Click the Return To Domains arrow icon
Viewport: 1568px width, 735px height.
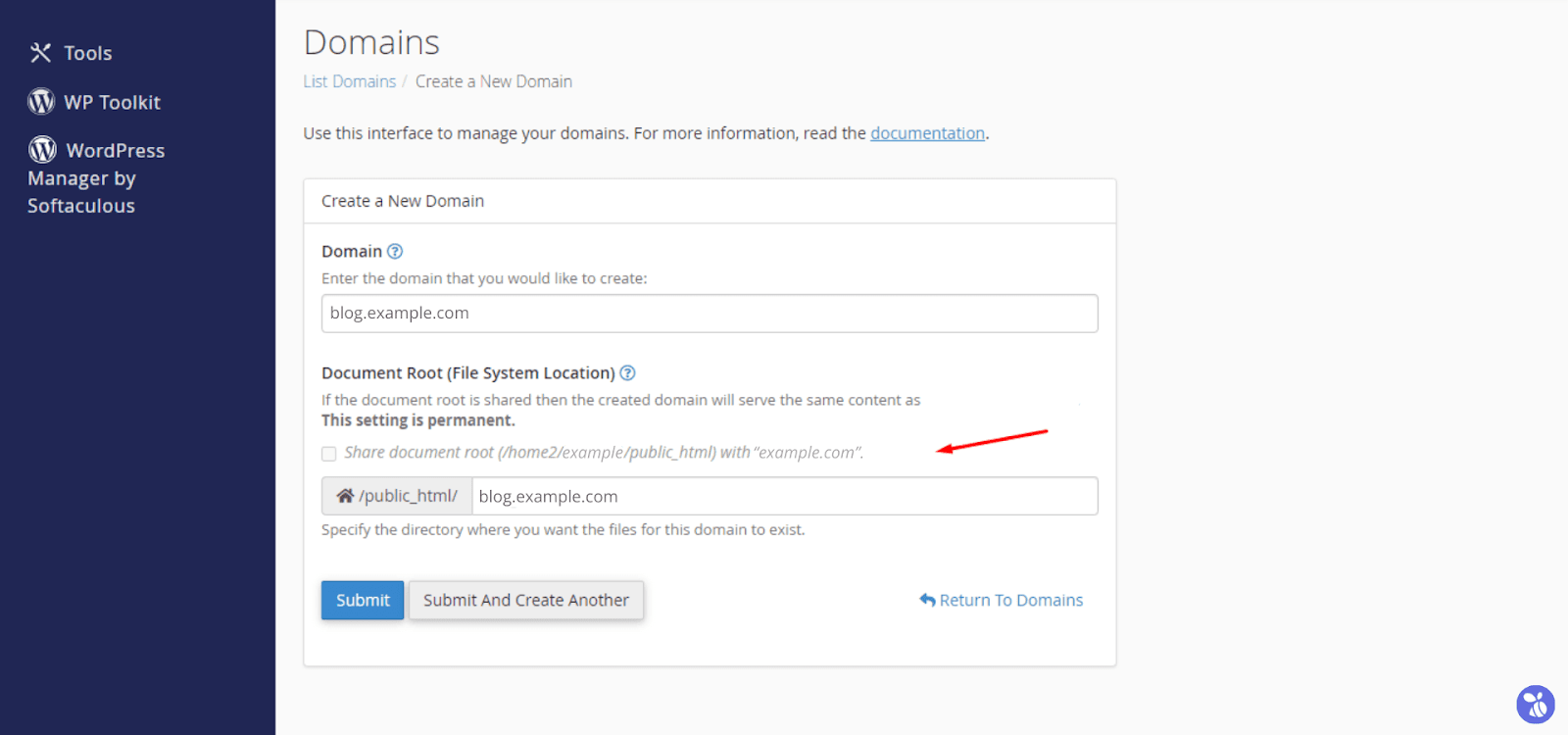tap(927, 600)
